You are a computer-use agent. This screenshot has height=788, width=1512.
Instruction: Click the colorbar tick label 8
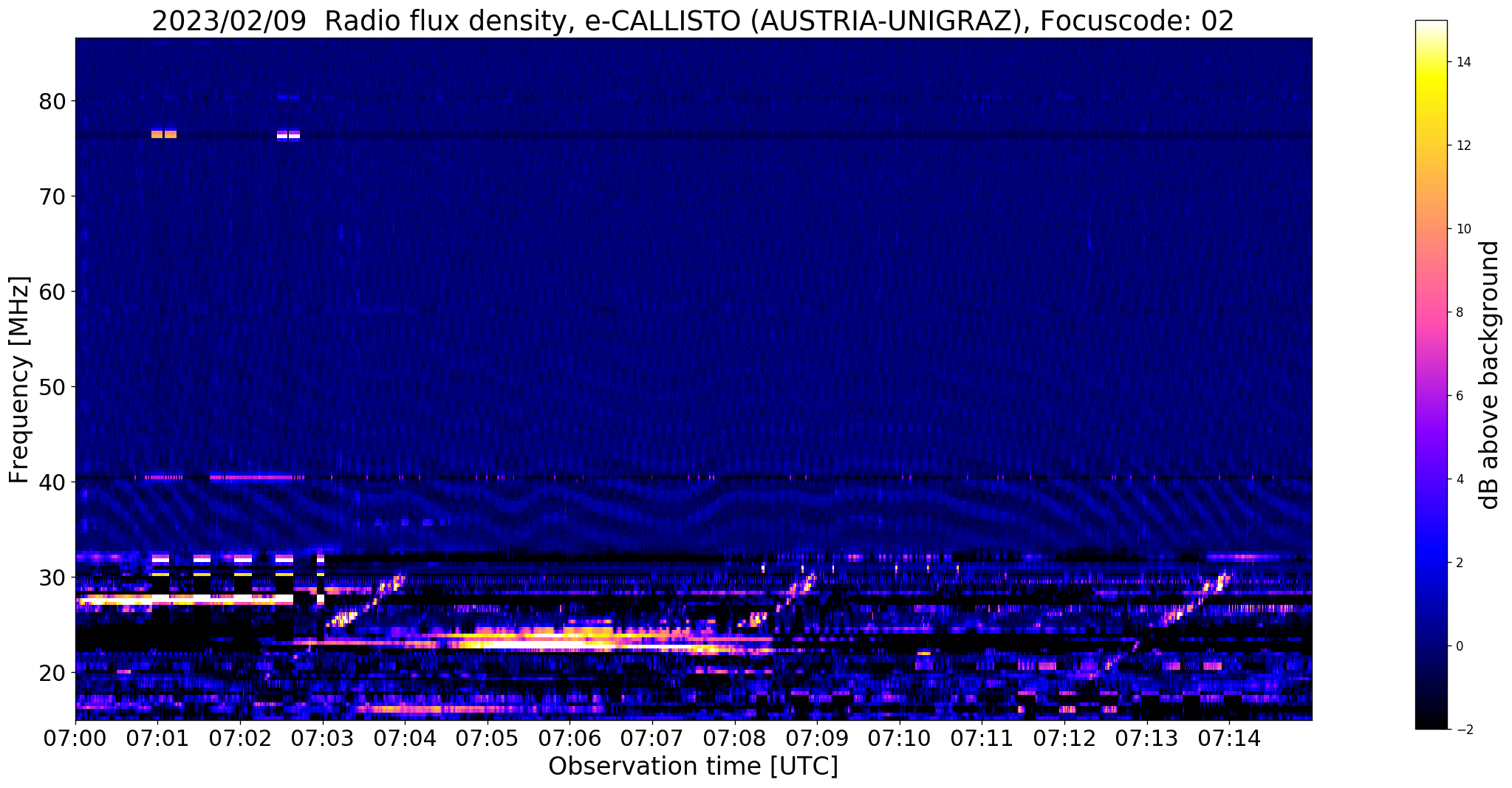(x=1459, y=312)
